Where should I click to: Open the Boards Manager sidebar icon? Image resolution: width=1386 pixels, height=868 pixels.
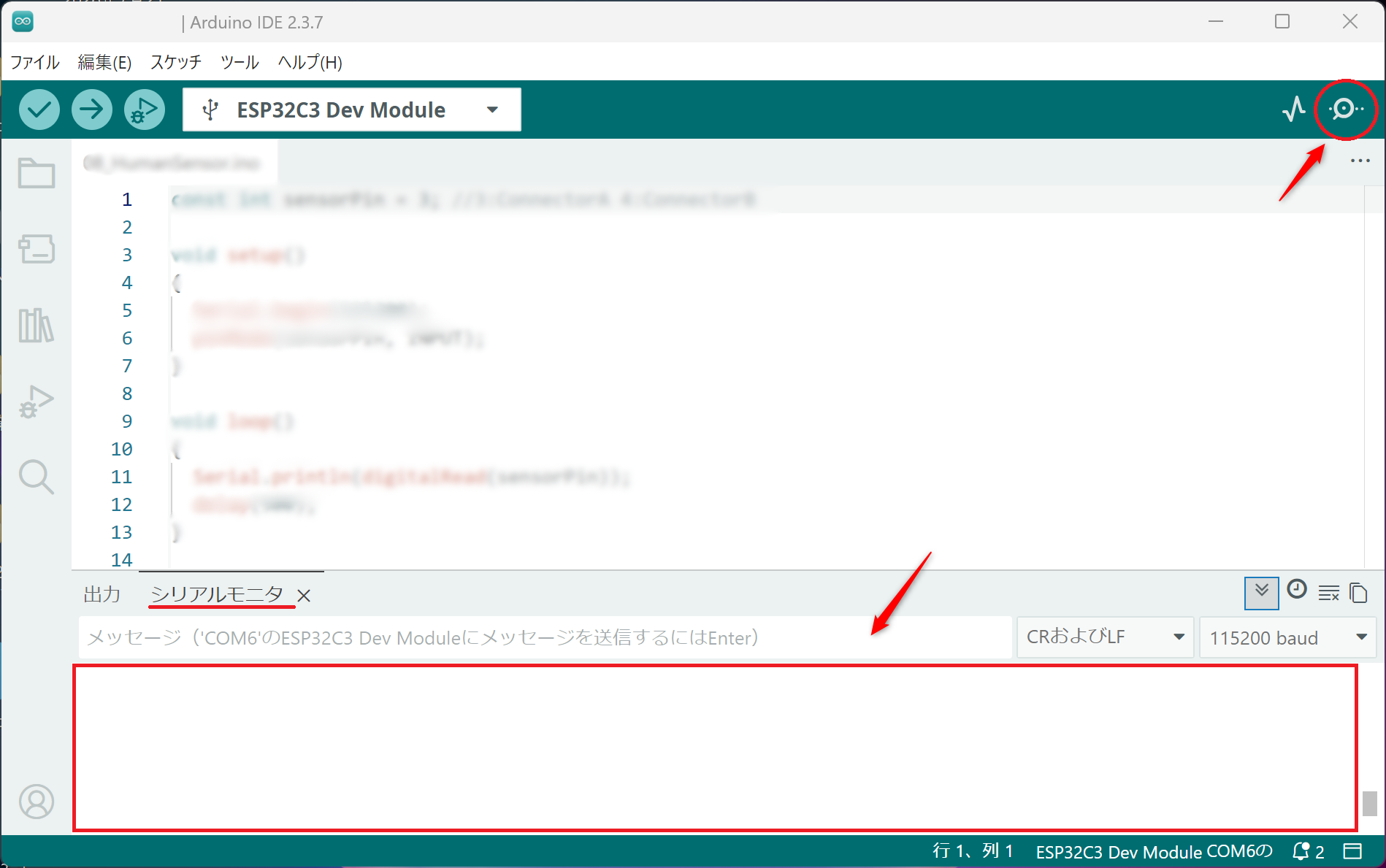[37, 248]
